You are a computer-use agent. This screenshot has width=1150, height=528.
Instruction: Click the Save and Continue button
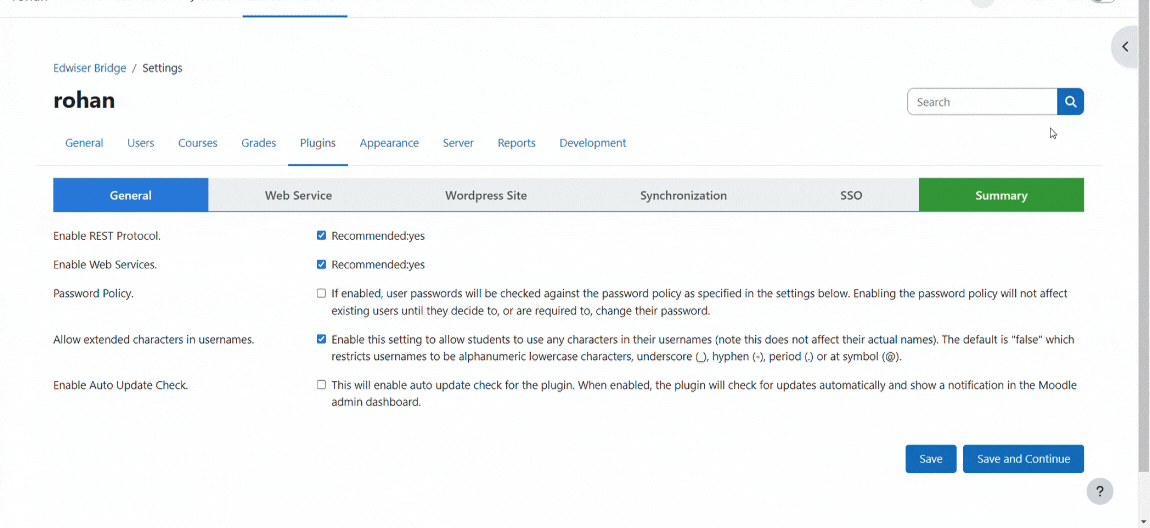coord(1023,459)
